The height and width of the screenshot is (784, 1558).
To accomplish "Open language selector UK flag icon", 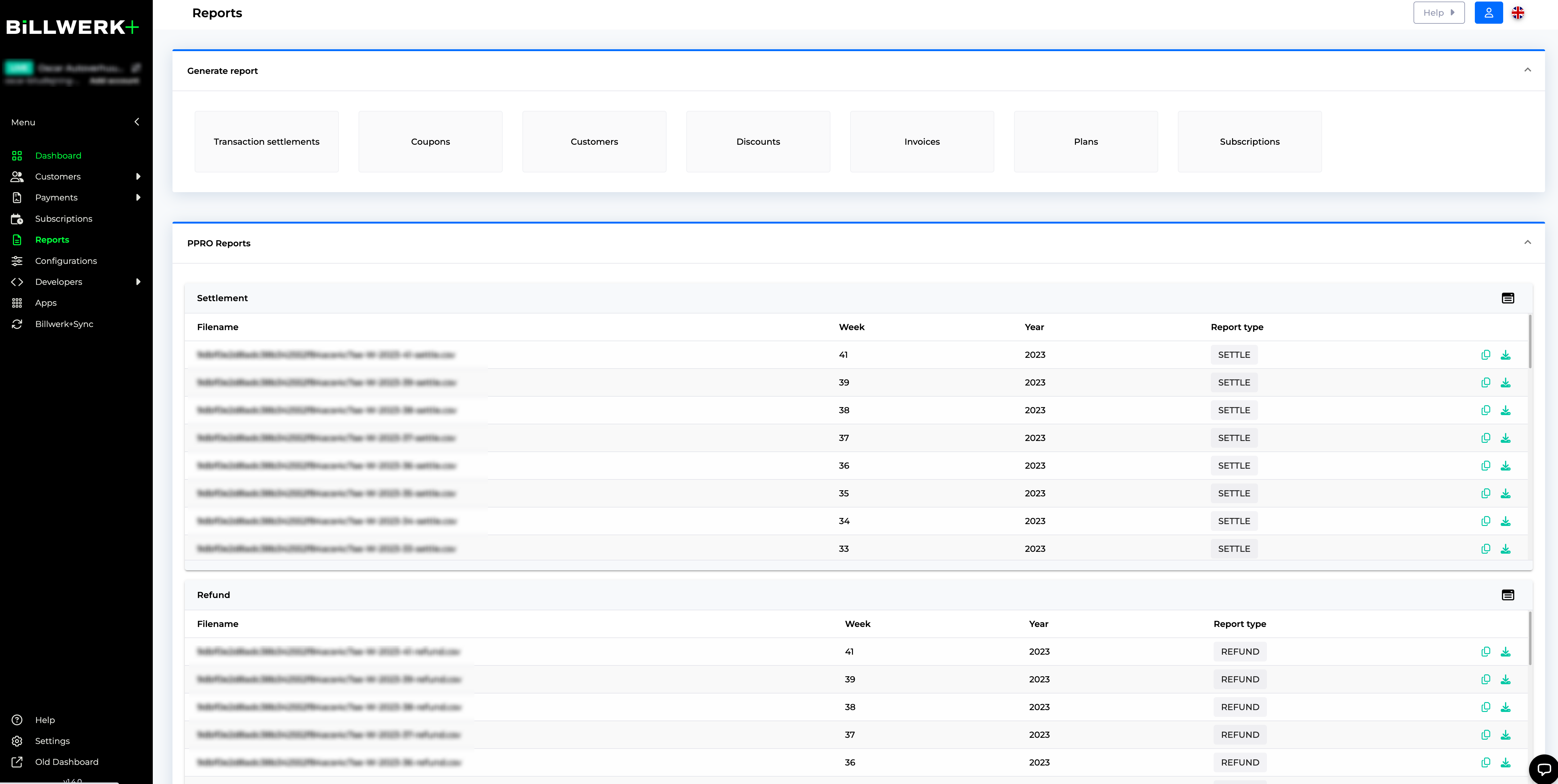I will [1518, 13].
